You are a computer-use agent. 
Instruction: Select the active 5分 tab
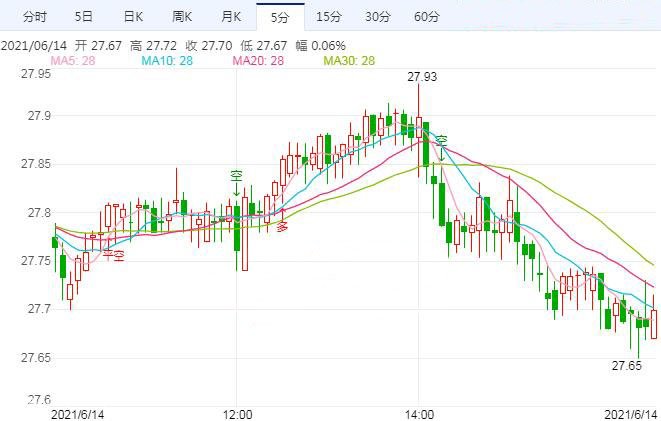point(280,17)
